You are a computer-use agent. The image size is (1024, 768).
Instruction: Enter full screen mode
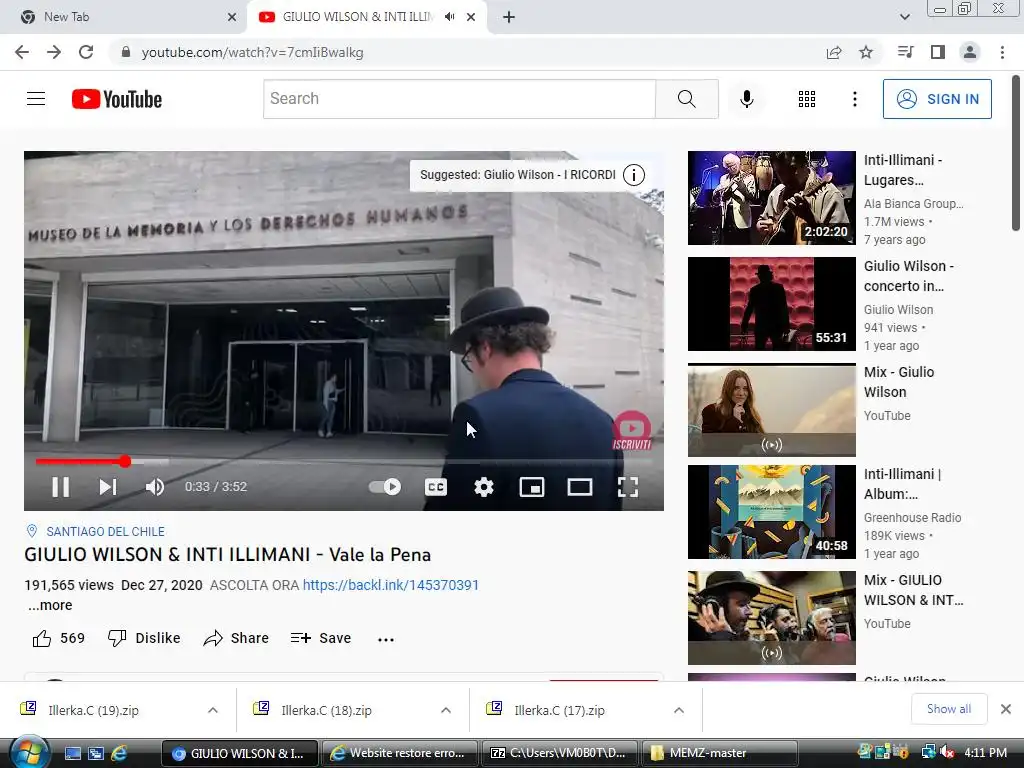point(628,487)
